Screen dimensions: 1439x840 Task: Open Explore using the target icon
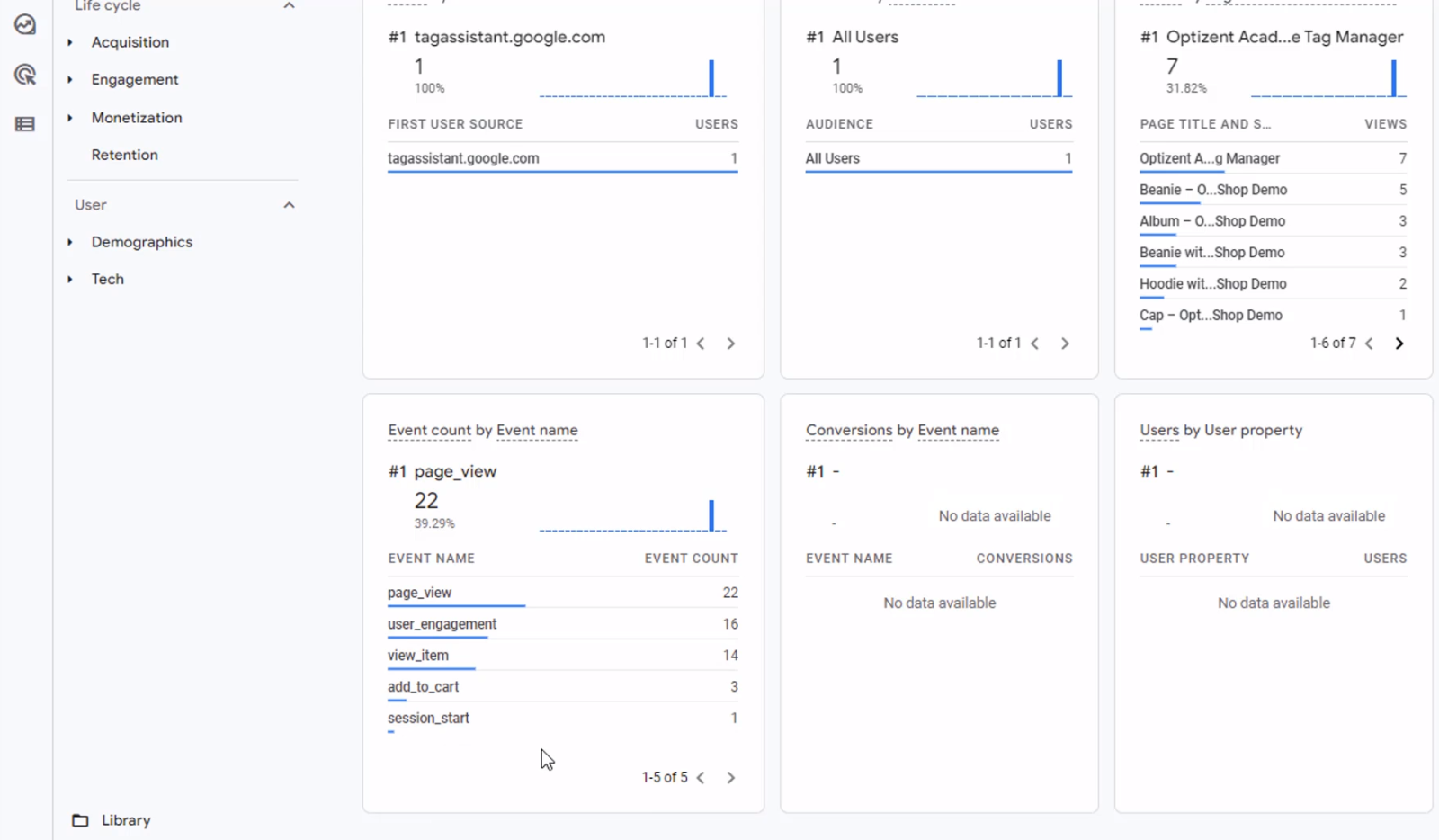pos(24,76)
